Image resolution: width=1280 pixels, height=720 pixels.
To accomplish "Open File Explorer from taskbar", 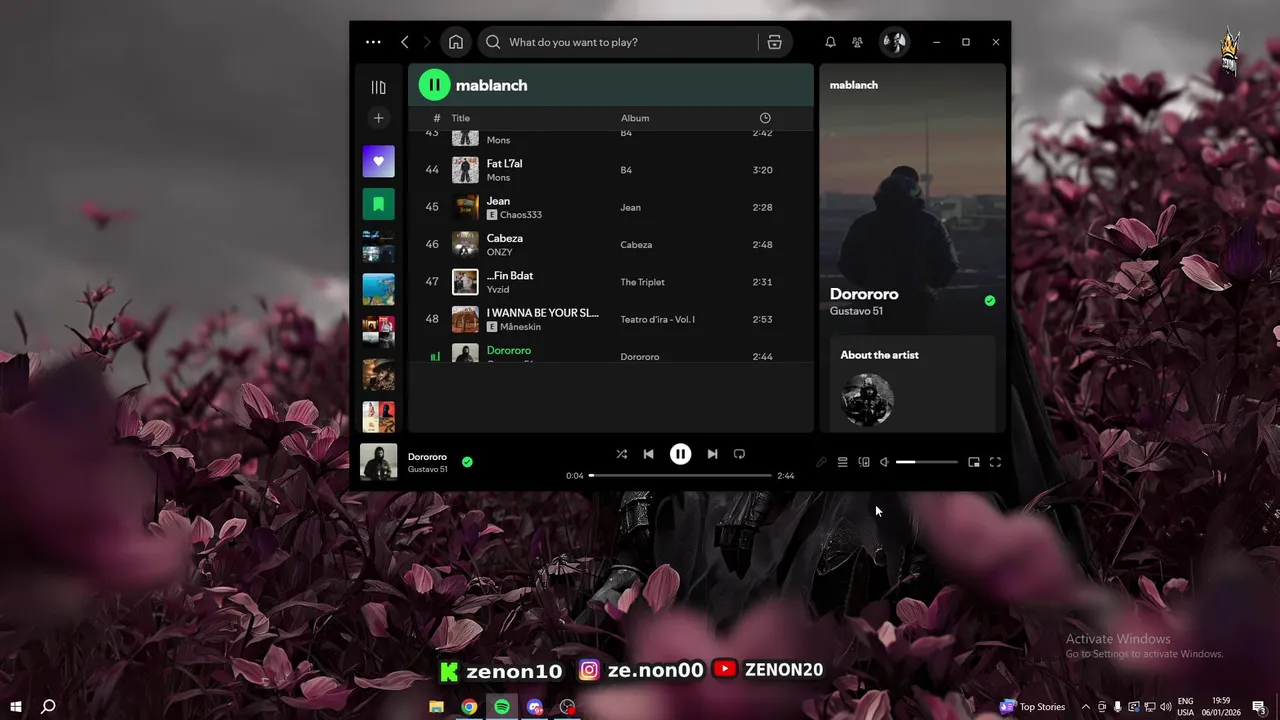I will click(x=436, y=707).
